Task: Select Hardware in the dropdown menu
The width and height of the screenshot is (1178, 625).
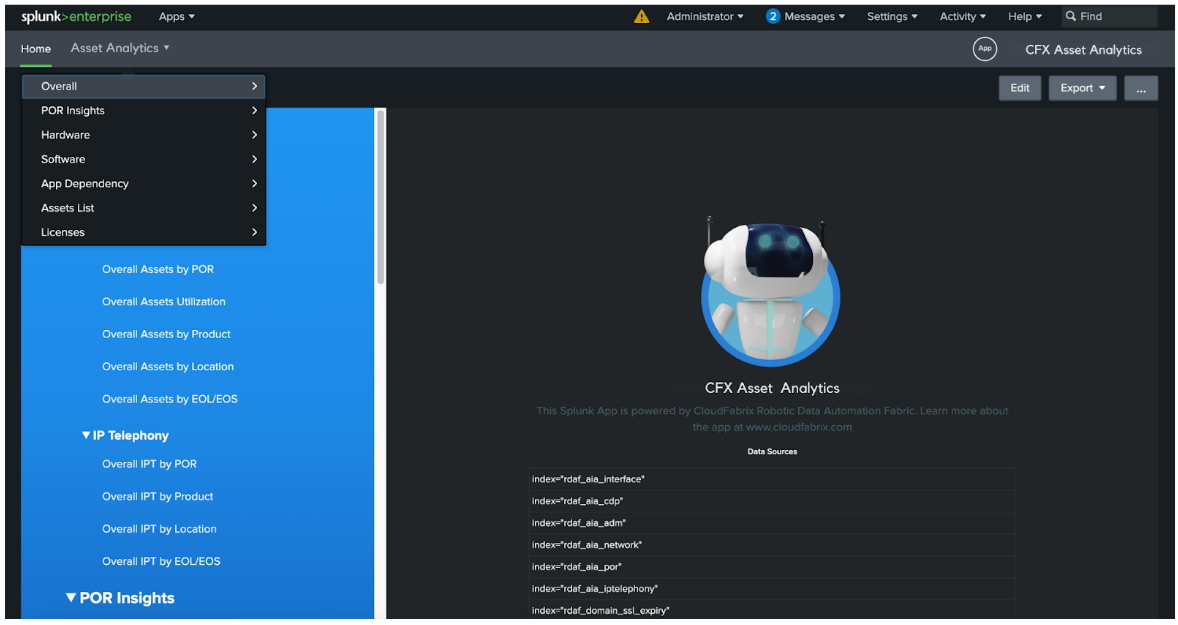Action: point(66,135)
